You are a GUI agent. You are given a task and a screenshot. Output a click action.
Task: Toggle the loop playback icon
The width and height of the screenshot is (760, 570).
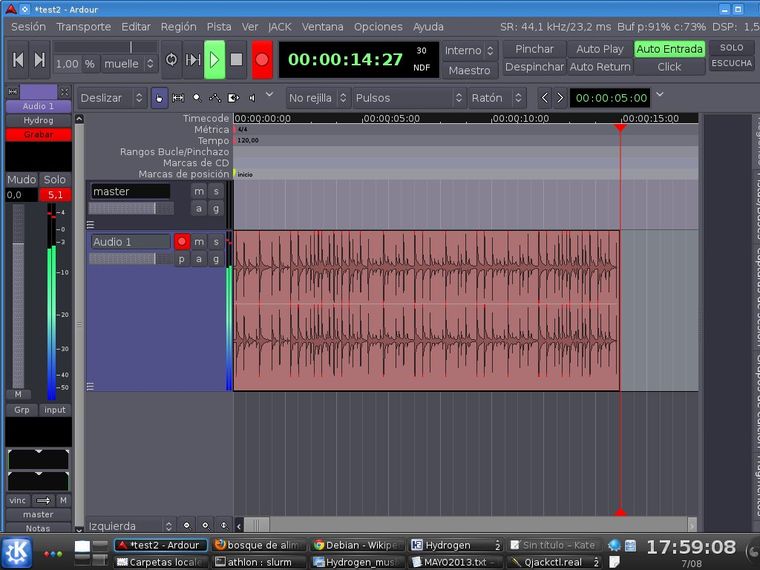[x=171, y=60]
